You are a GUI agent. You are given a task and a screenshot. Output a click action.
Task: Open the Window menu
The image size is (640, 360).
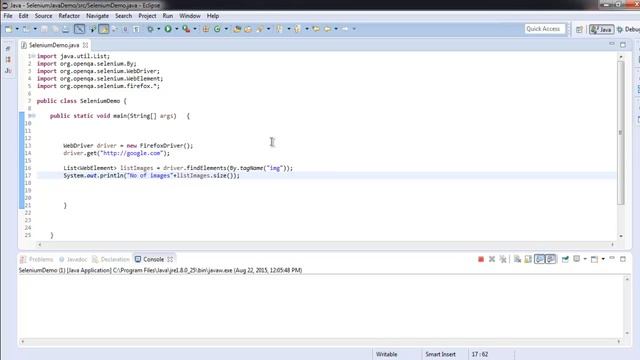[190, 16]
